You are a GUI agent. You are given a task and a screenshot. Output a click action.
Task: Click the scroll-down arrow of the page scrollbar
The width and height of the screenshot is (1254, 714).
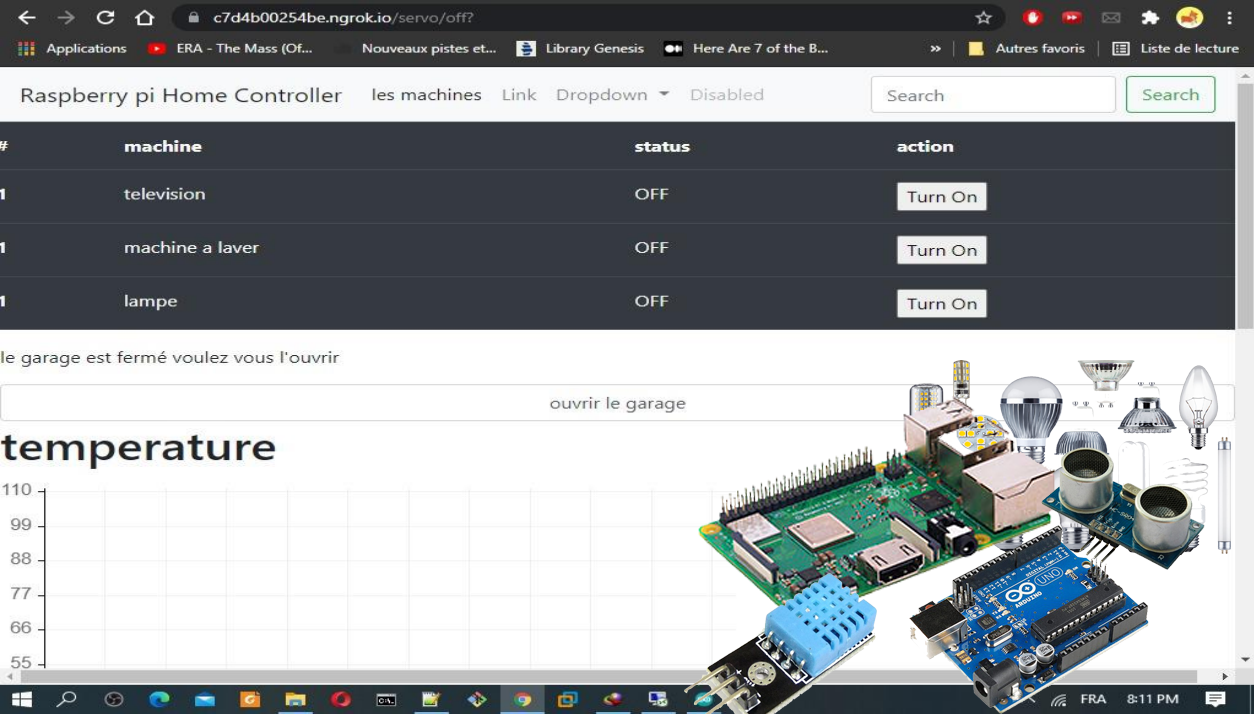pyautogui.click(x=1245, y=660)
